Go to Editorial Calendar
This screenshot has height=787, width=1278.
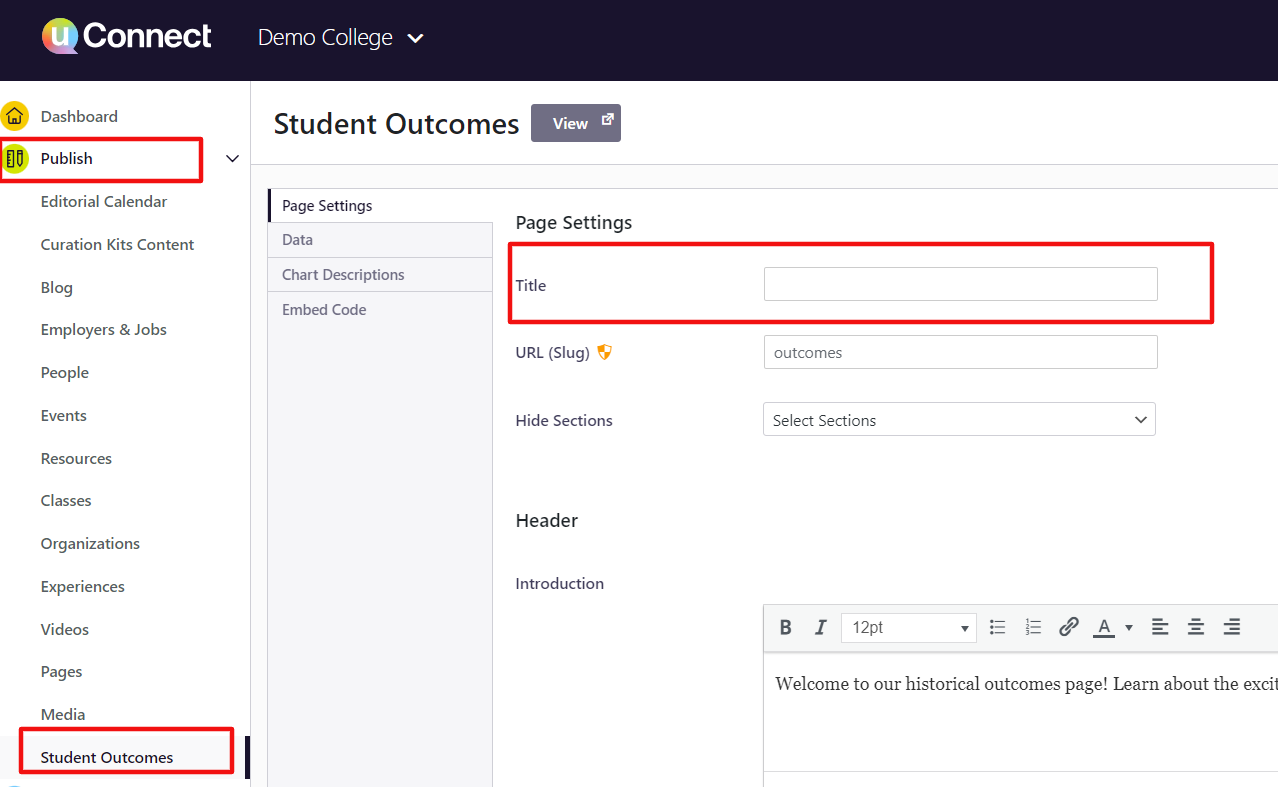click(104, 202)
